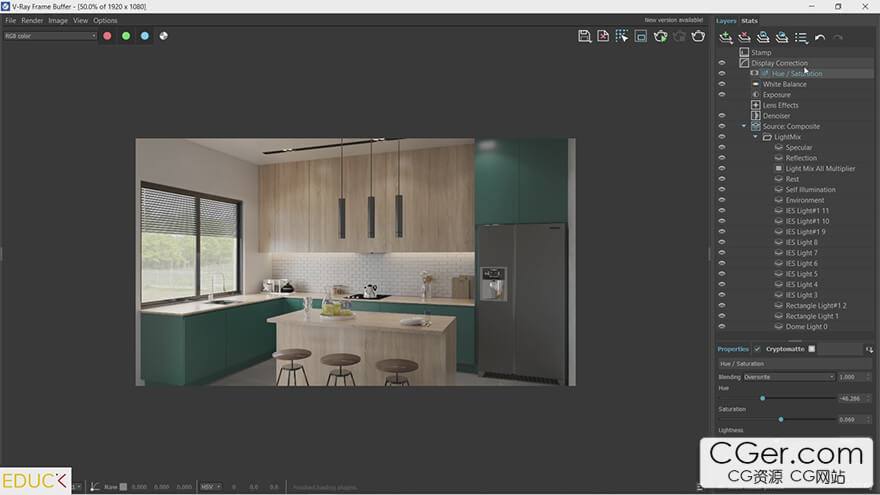
Task: Click the plain Render teapot icon
Action: 698,36
